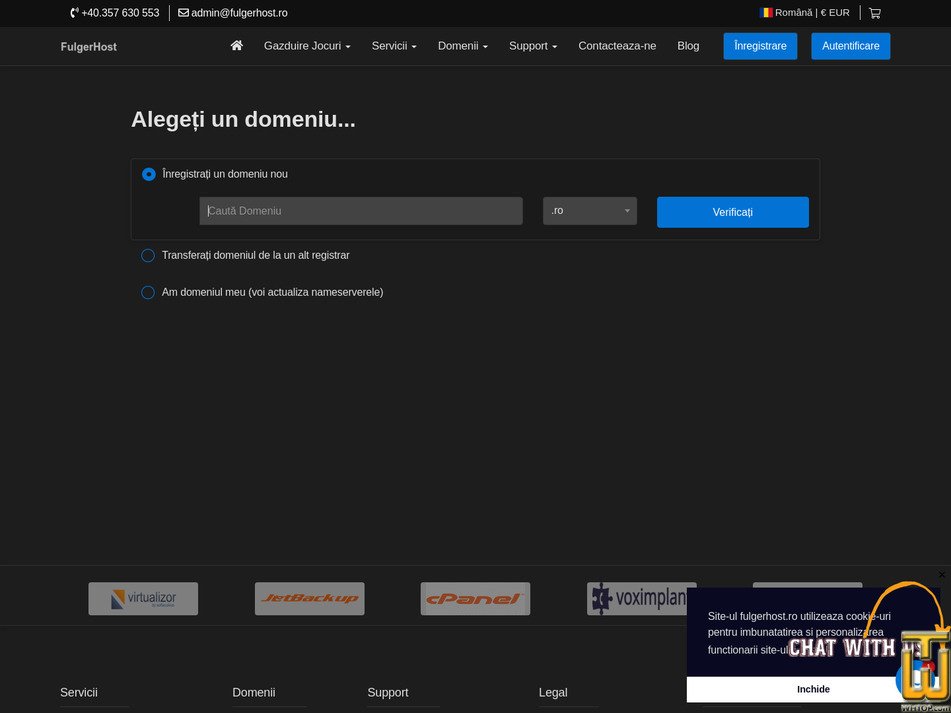The height and width of the screenshot is (713, 951).
Task: Expand the Domenii menu
Action: click(x=462, y=45)
